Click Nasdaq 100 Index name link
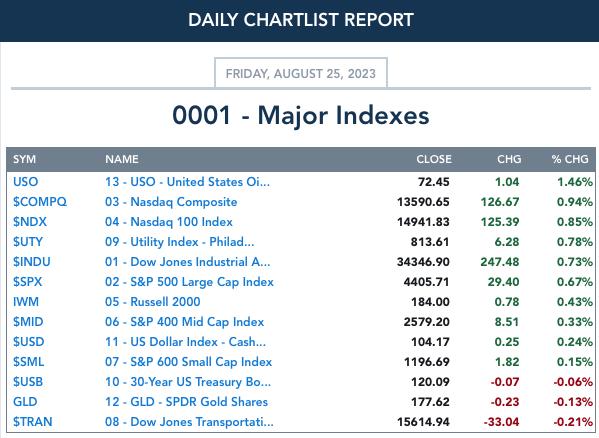This screenshot has width=599, height=438. (169, 222)
